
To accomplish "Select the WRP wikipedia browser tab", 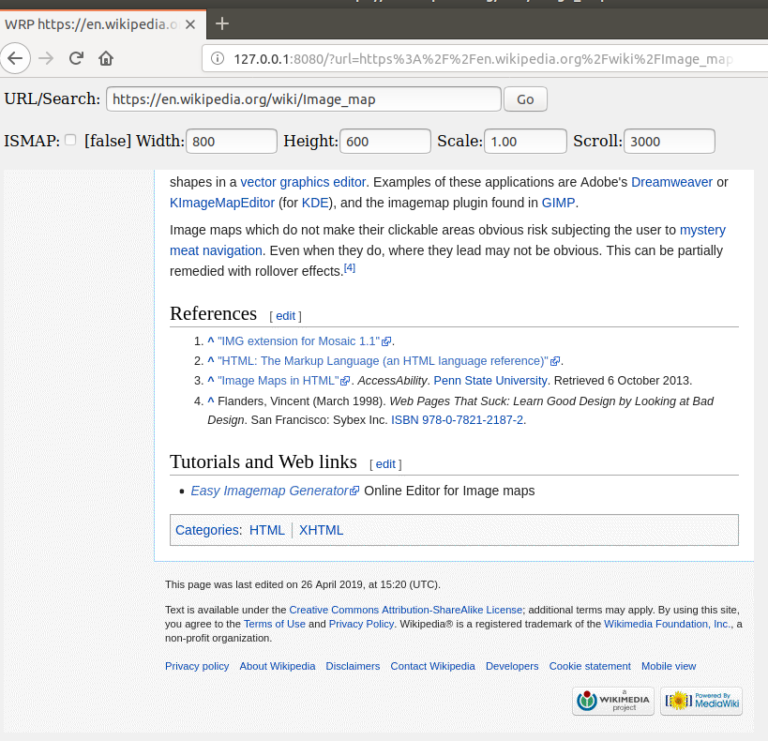I will pyautogui.click(x=103, y=24).
